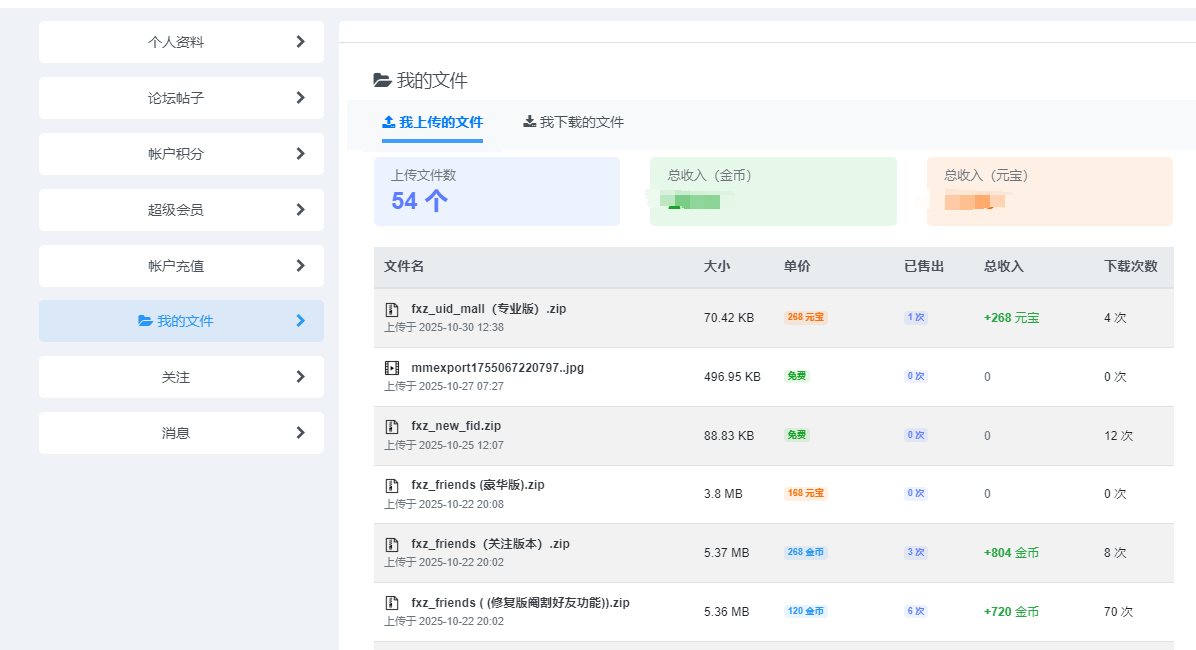This screenshot has height=650, width=1196.
Task: Click the 上传文件数 54 个 stat card
Action: click(x=496, y=191)
